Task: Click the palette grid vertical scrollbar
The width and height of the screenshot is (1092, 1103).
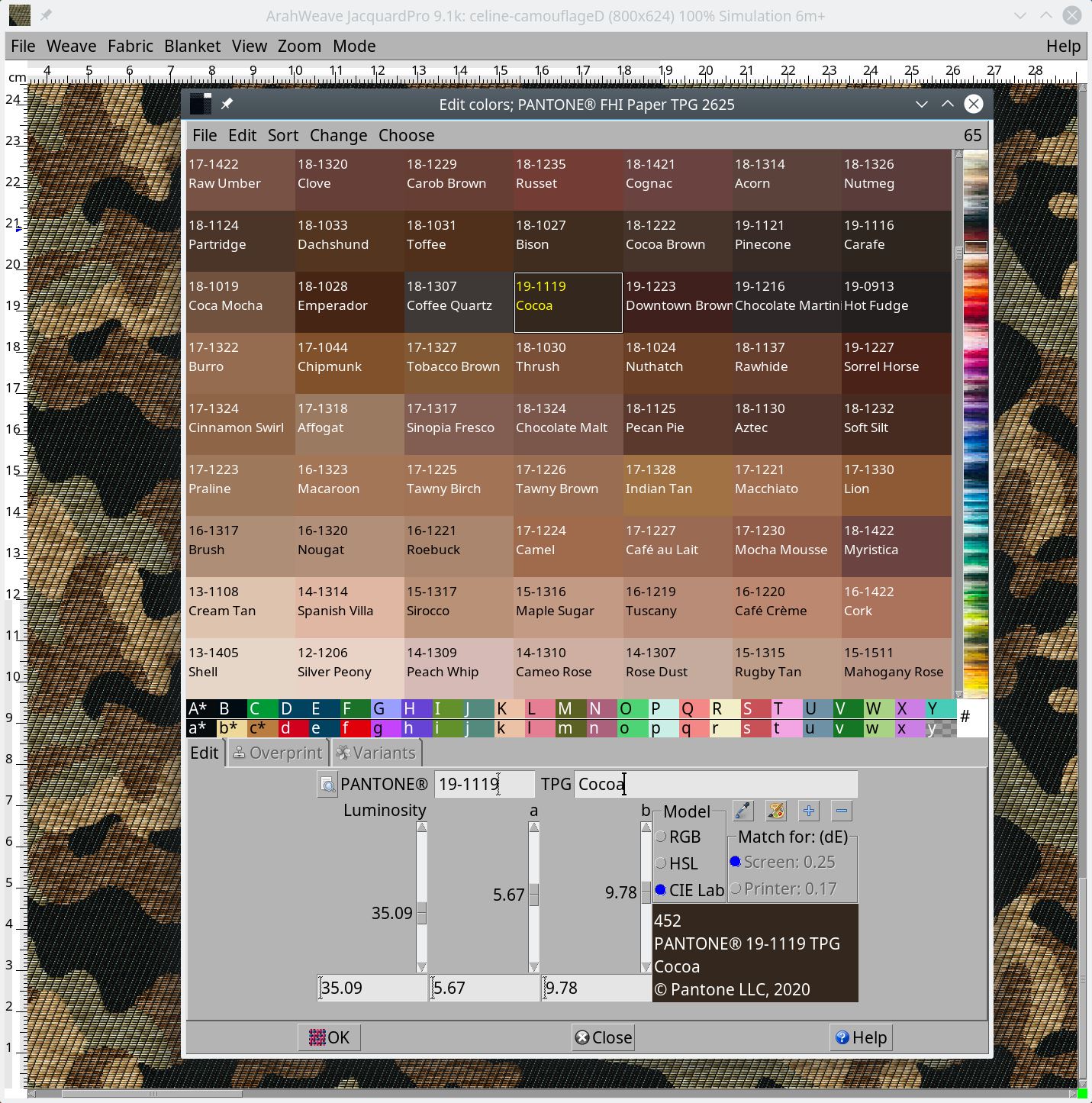Action: pos(958,424)
